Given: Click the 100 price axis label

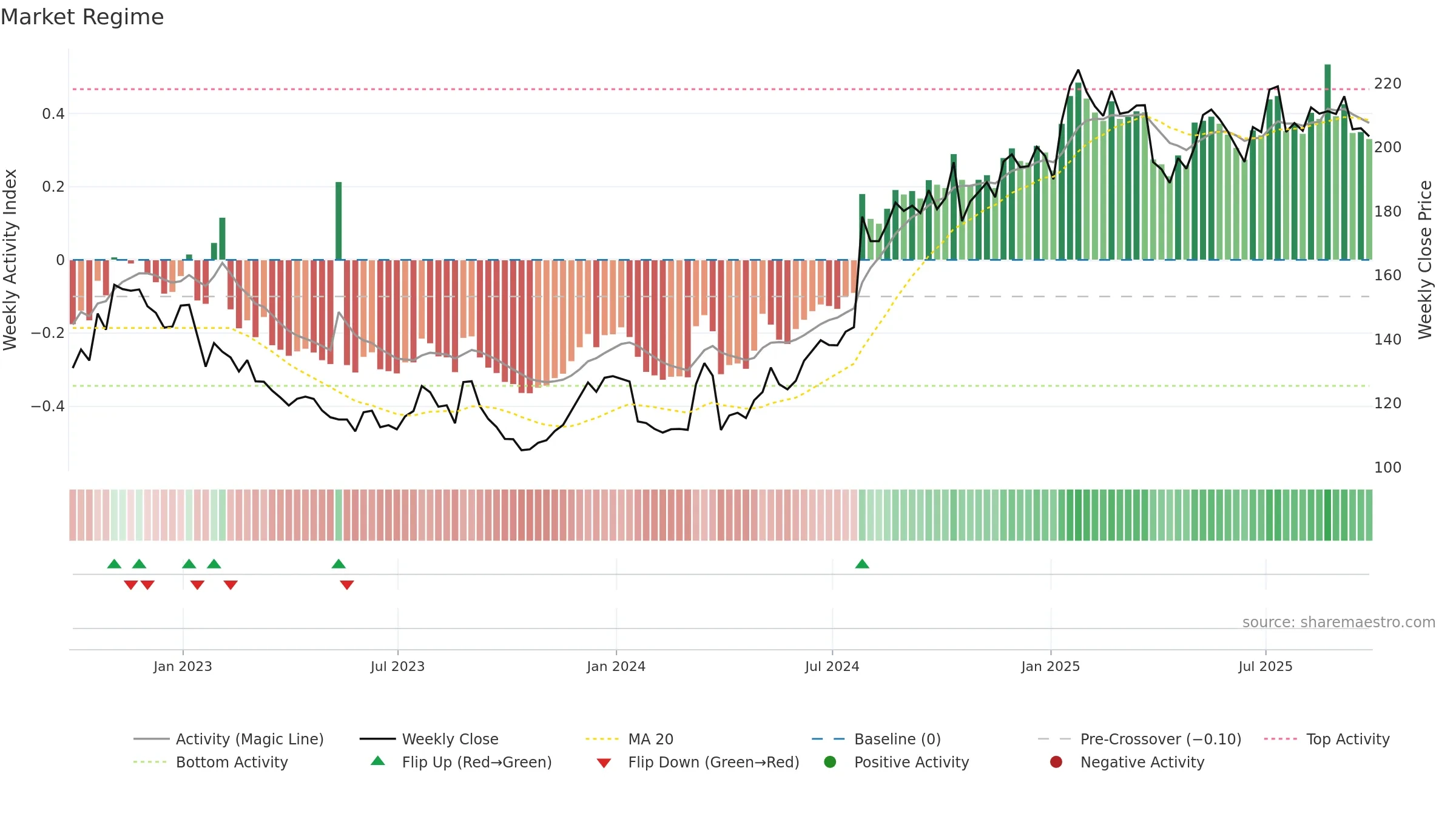Looking at the screenshot, I should (x=1387, y=467).
